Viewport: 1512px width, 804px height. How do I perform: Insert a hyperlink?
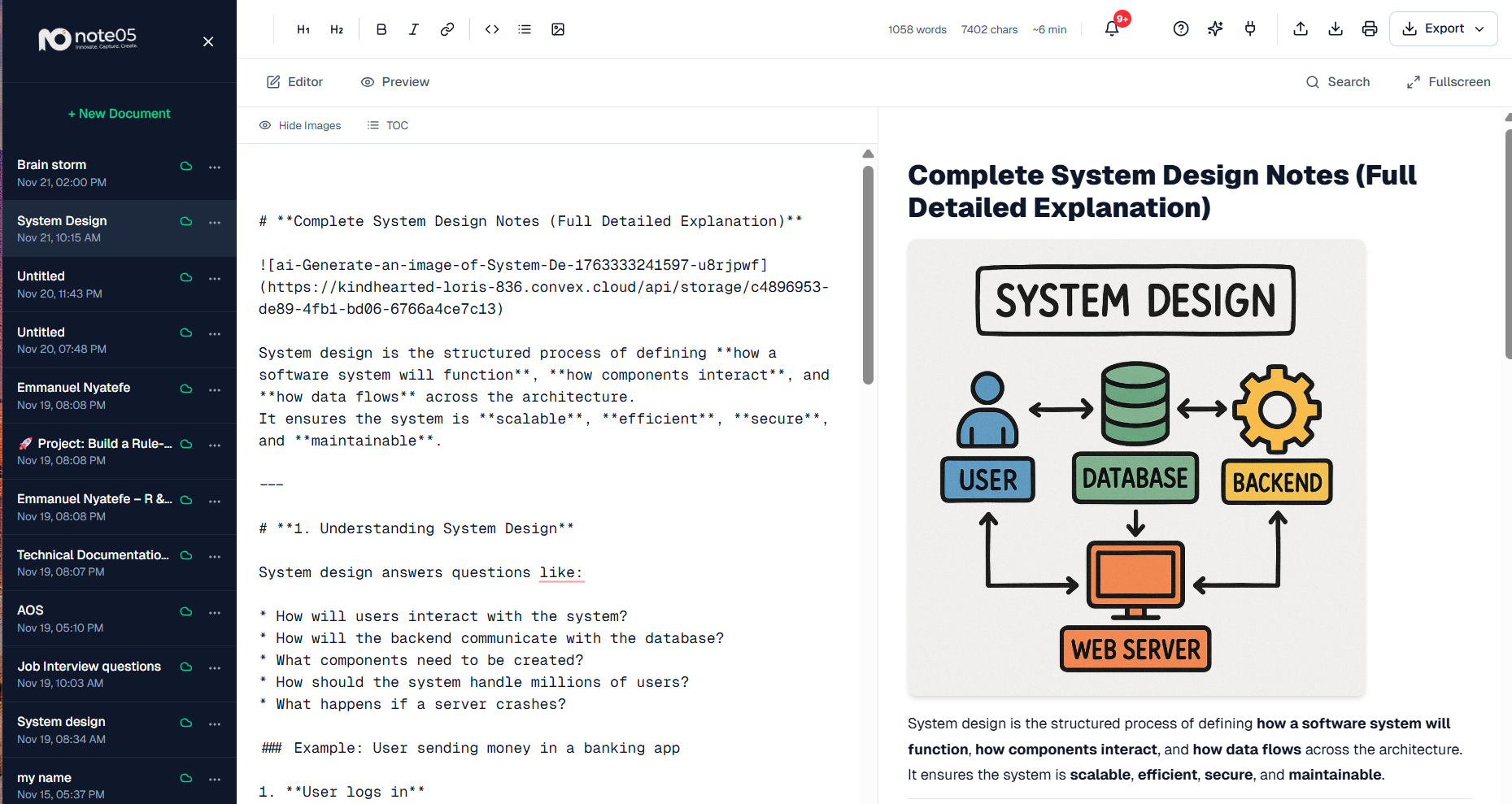click(x=447, y=28)
